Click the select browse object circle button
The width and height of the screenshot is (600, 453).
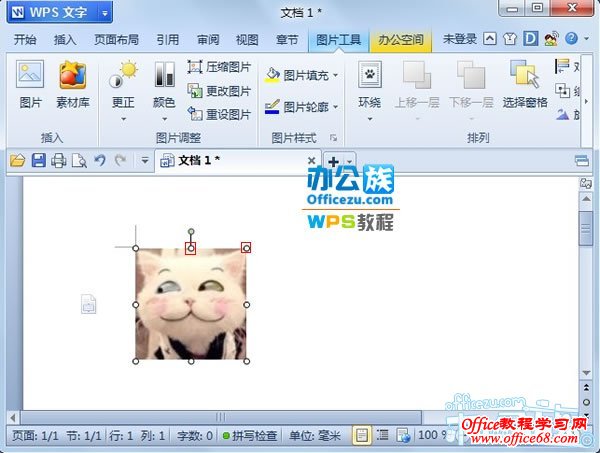(x=586, y=402)
